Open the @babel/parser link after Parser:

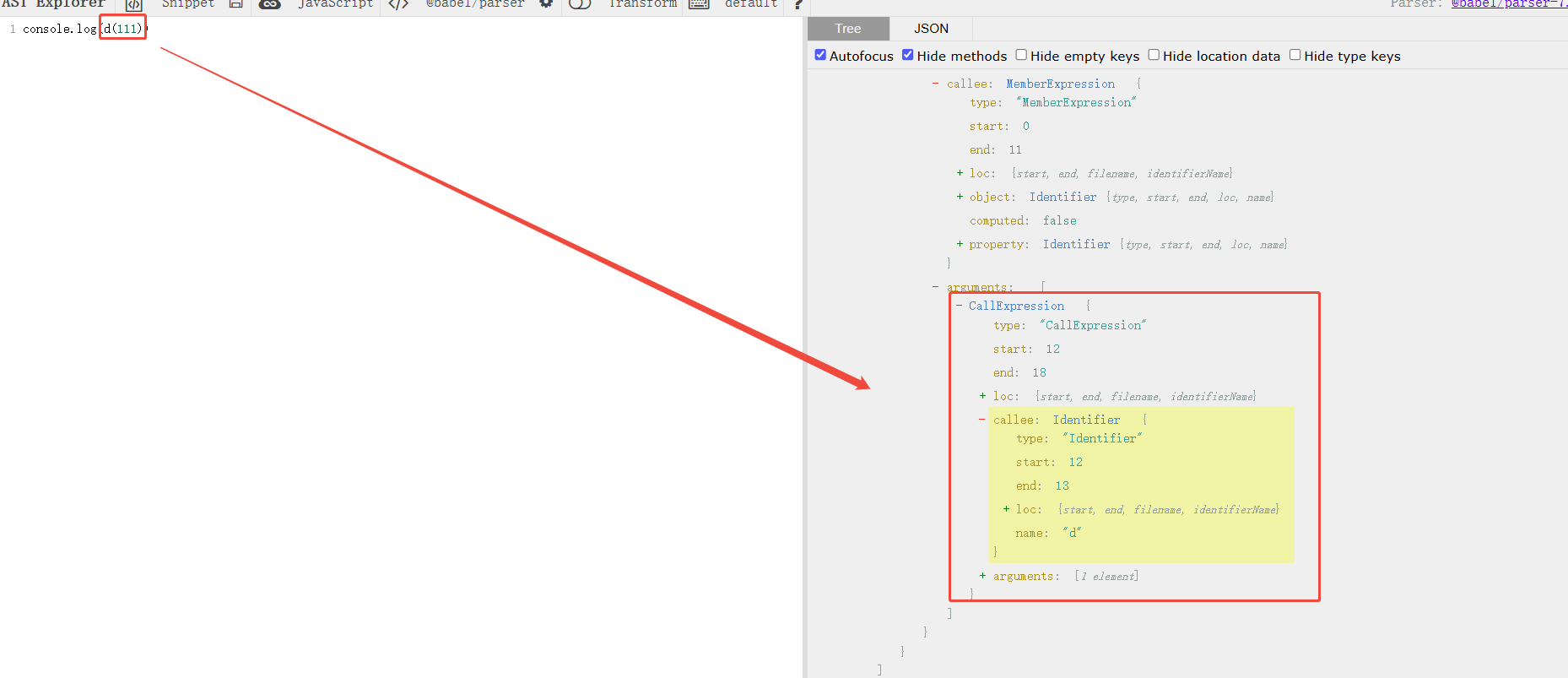1509,4
